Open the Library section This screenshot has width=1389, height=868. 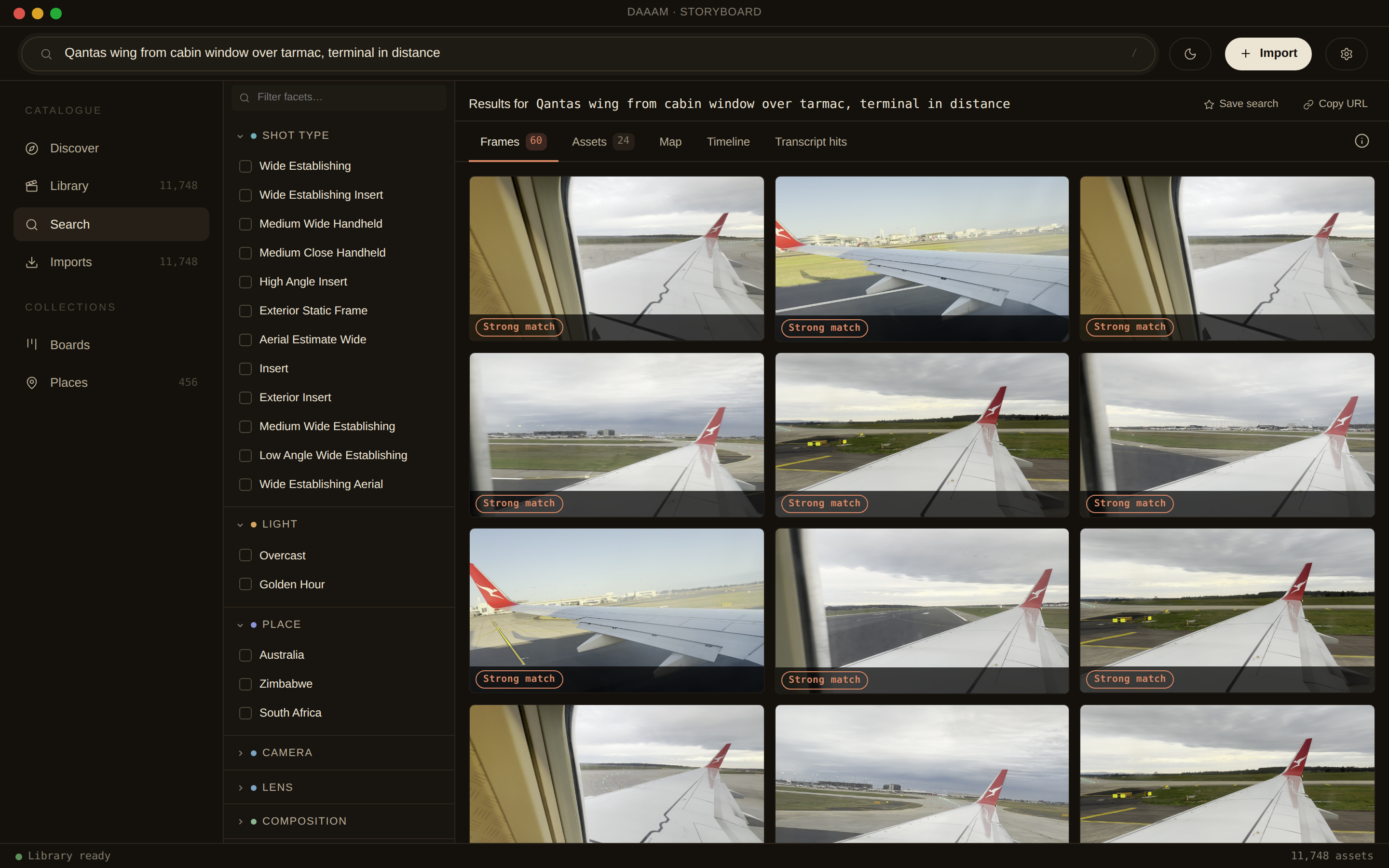[111, 186]
